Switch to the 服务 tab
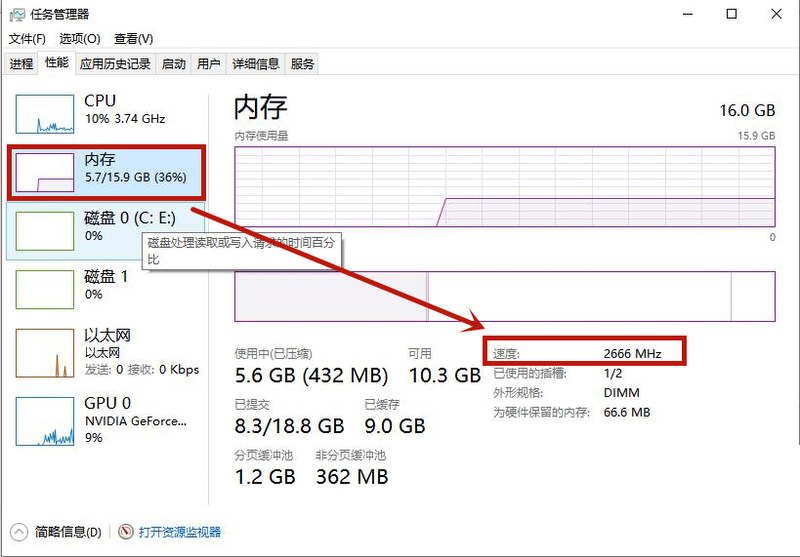800x557 pixels. tap(302, 64)
